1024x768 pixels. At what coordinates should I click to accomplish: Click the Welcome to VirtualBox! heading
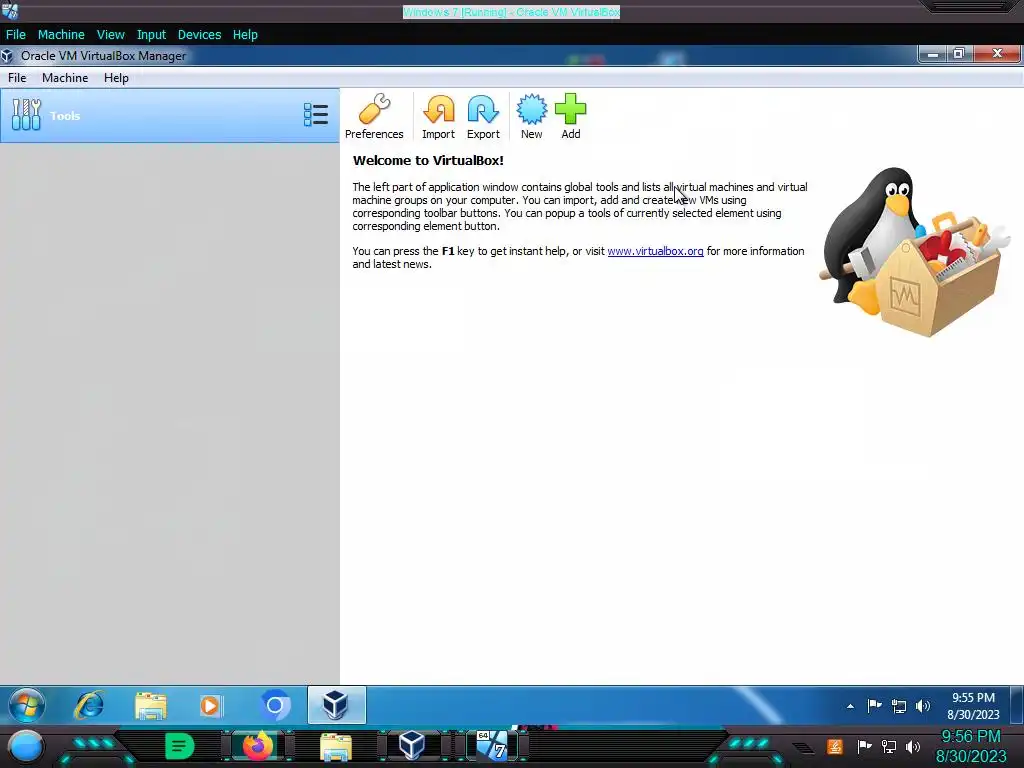coord(428,161)
